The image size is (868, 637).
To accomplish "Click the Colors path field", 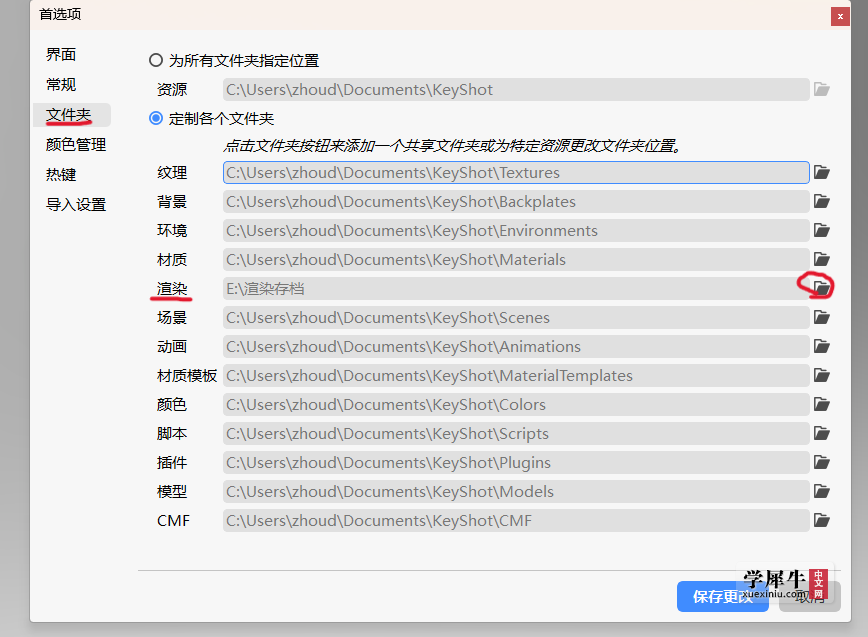I will 516,404.
